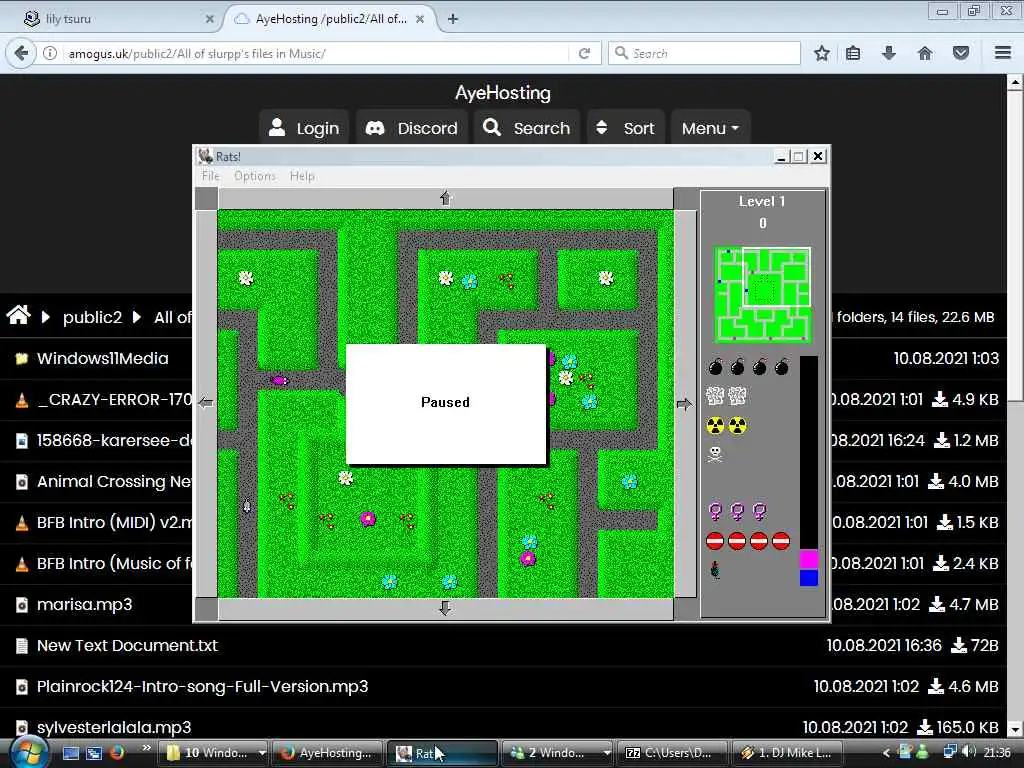Open the Sort options on AyeHosting
Image resolution: width=1024 pixels, height=768 pixels.
626,128
